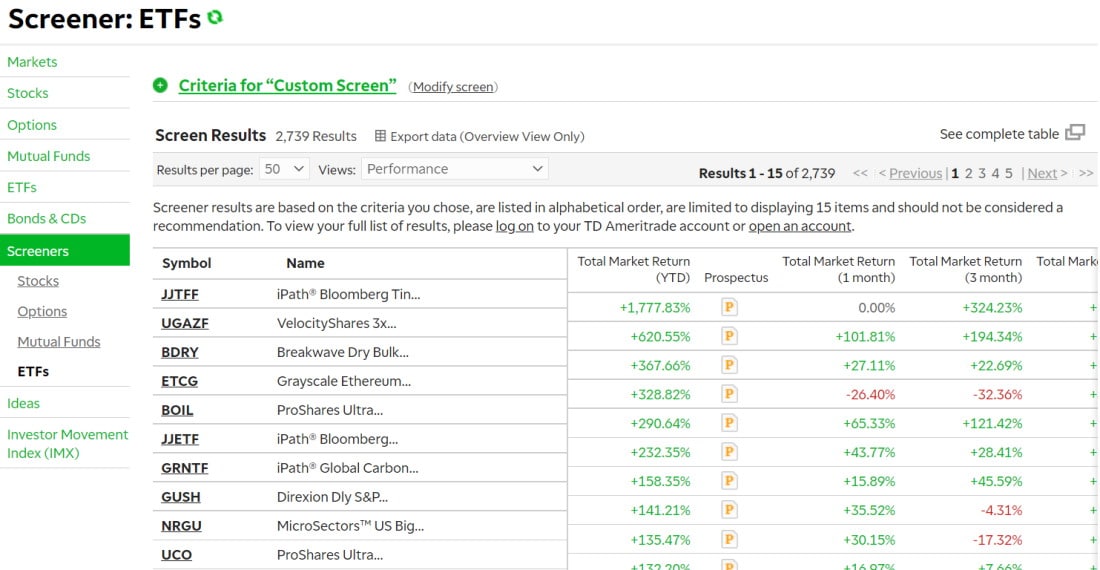Select the ETFs screener sub-item

33,372
